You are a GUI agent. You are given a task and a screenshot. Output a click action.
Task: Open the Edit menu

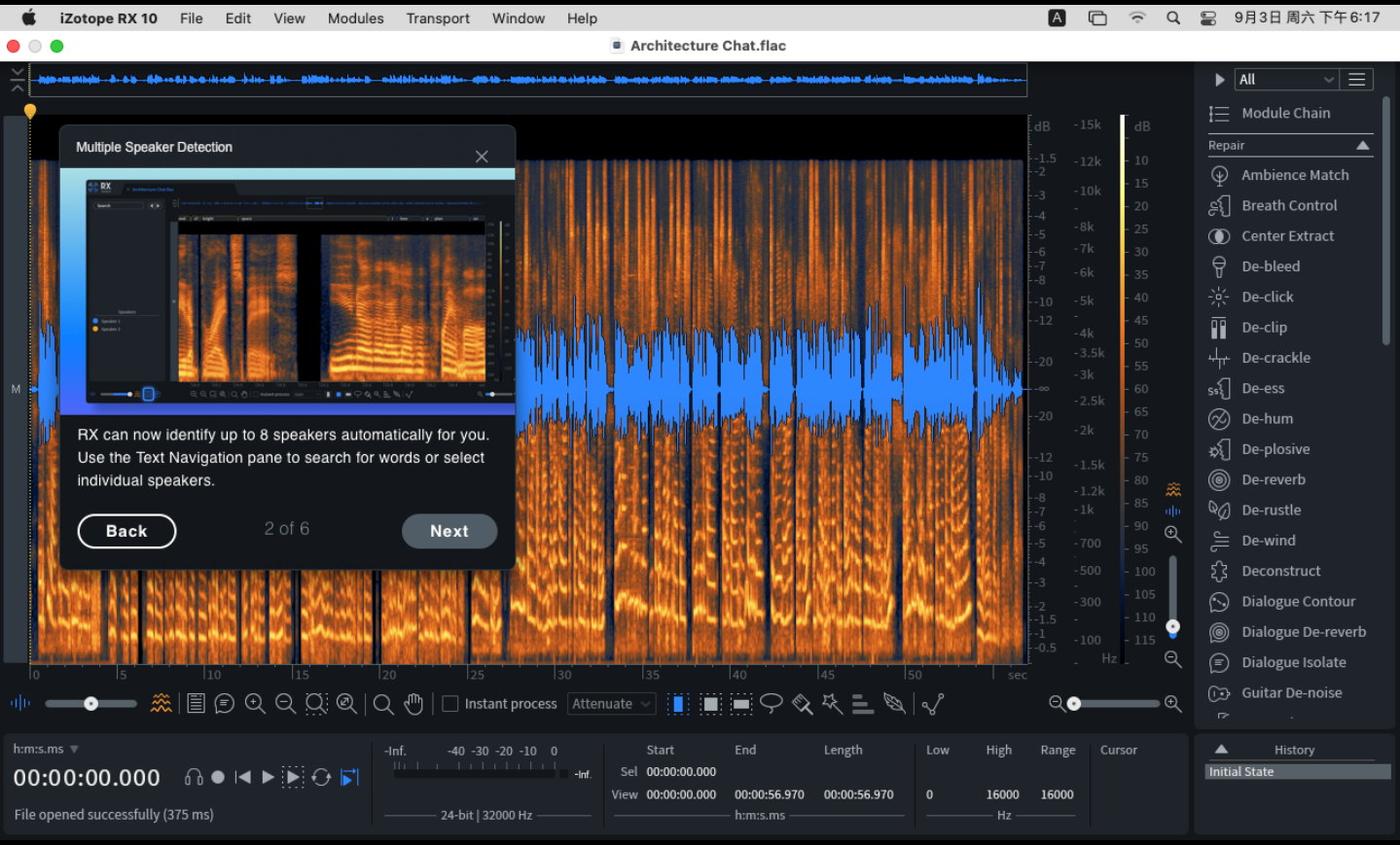[x=238, y=18]
